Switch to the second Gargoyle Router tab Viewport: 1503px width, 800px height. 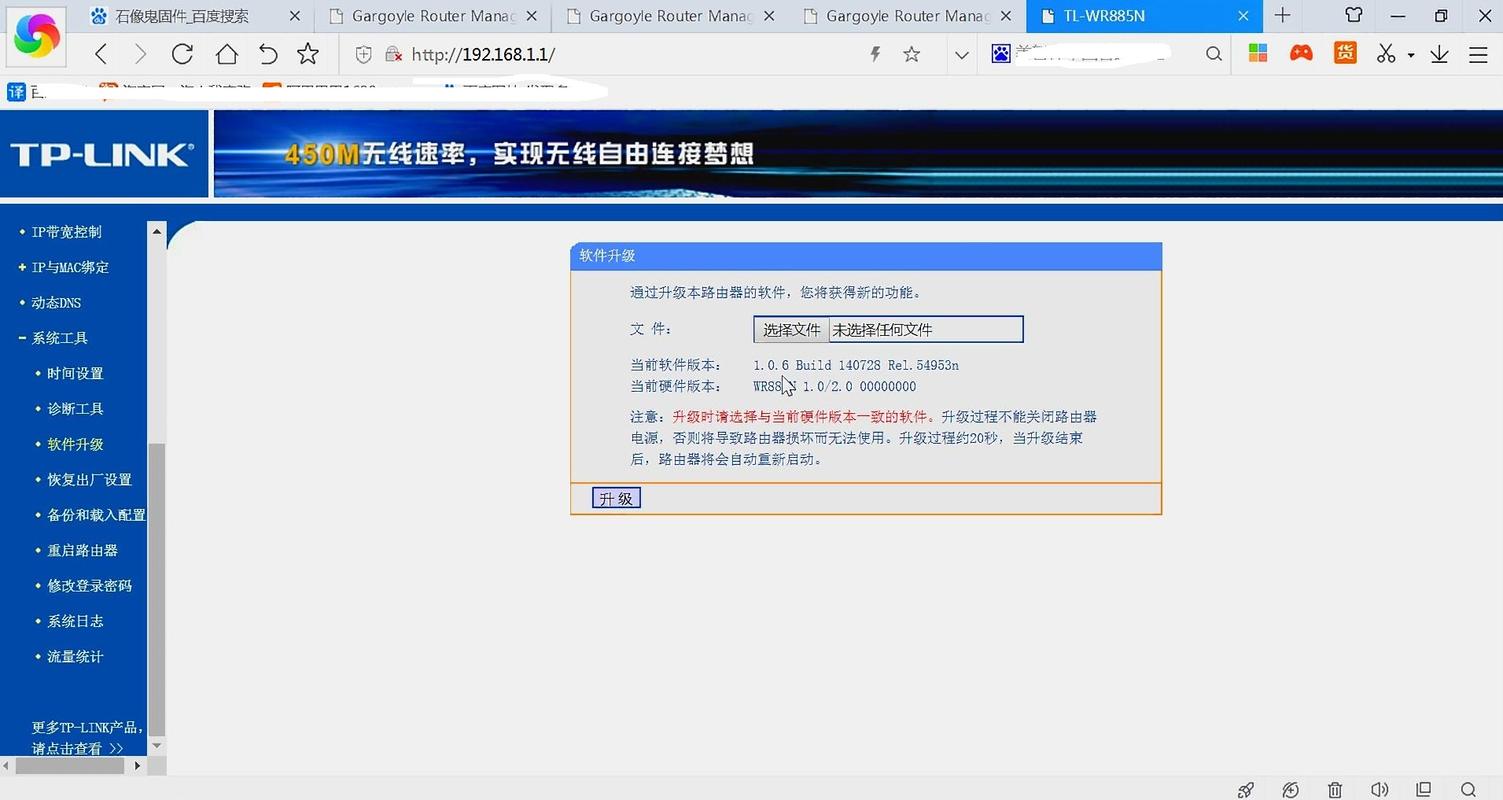tap(669, 16)
